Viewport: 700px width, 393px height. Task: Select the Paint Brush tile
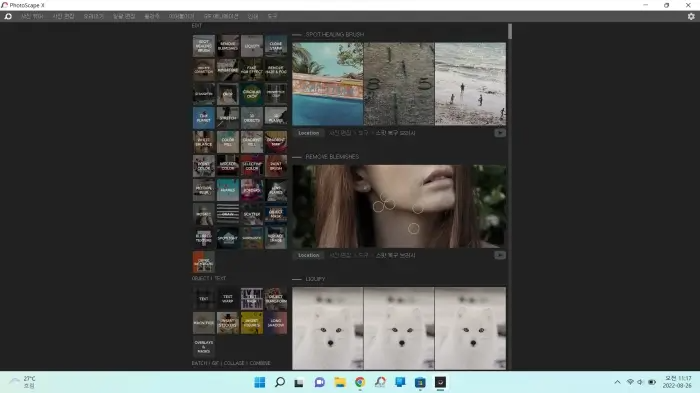click(276, 166)
